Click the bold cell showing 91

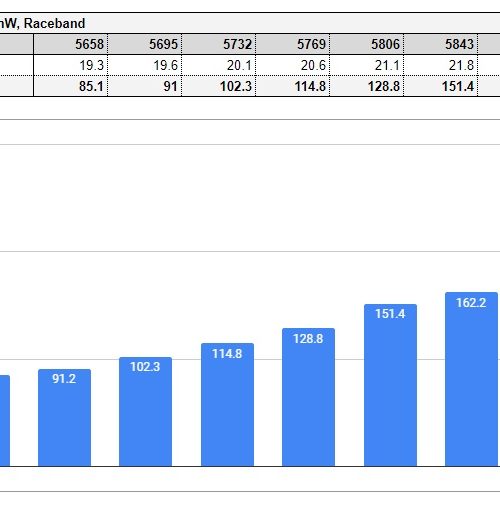click(145, 86)
